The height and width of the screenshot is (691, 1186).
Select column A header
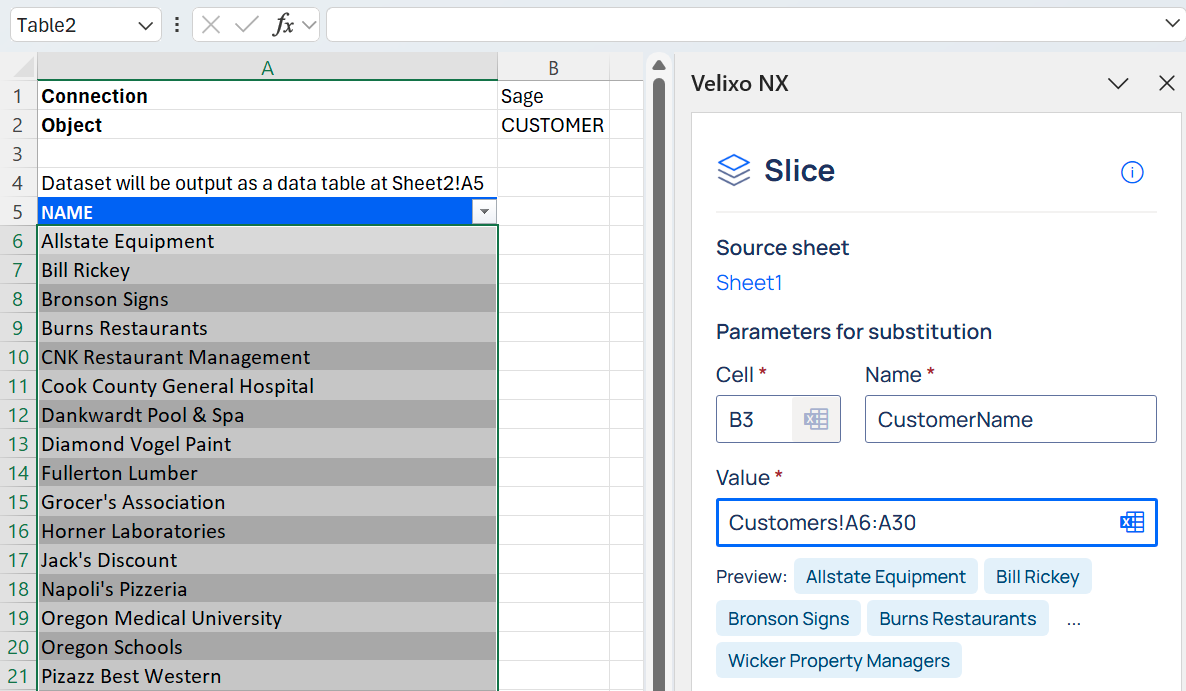267,67
